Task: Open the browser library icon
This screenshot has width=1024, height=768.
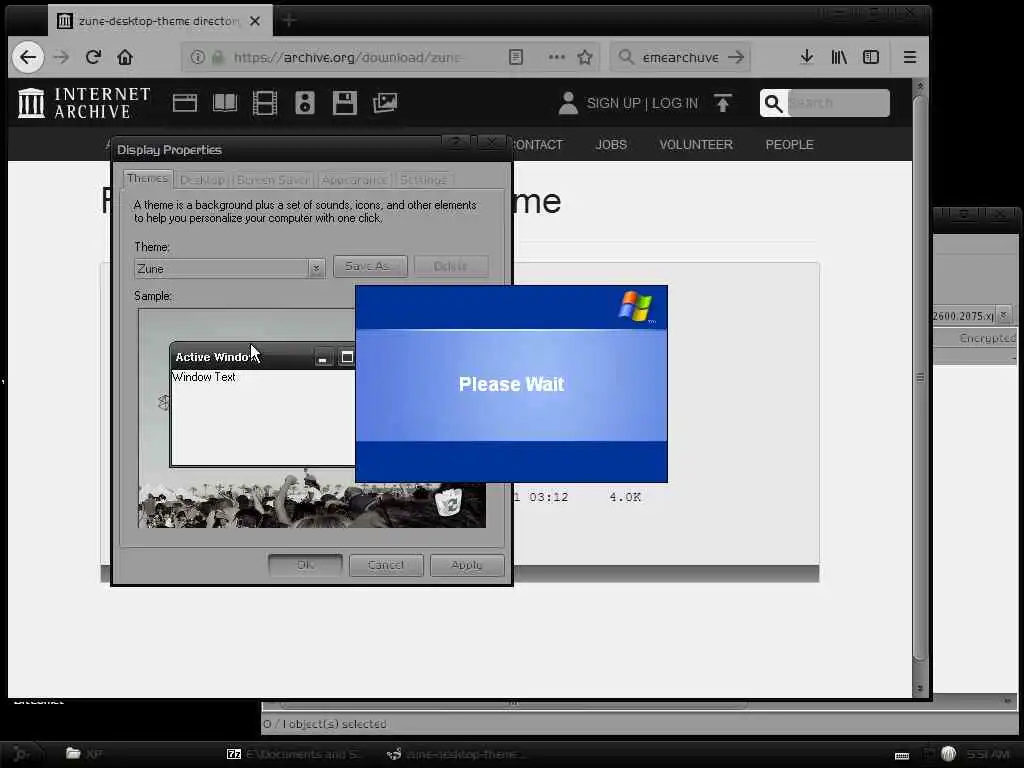Action: coord(839,57)
